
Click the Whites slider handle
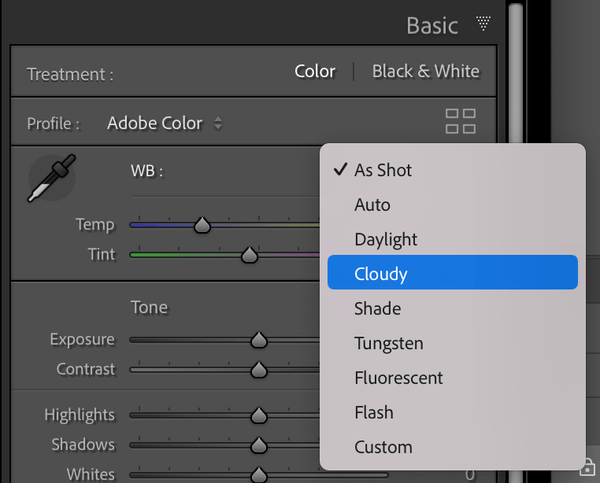(x=259, y=475)
